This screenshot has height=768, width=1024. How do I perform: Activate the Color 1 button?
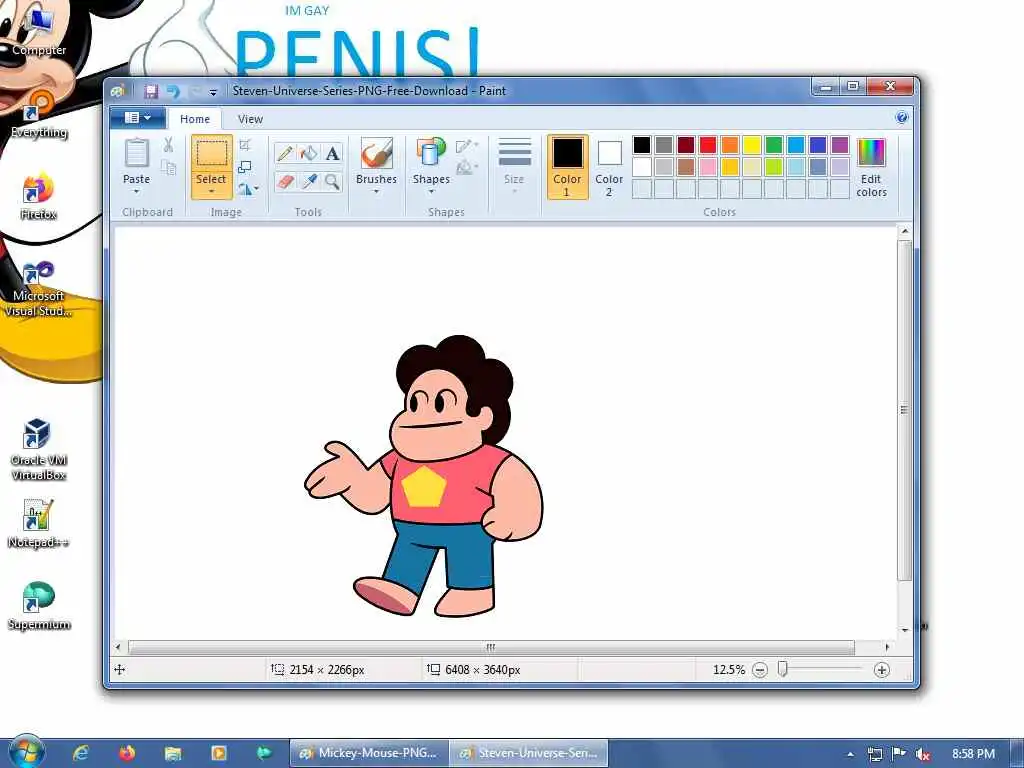coord(567,167)
